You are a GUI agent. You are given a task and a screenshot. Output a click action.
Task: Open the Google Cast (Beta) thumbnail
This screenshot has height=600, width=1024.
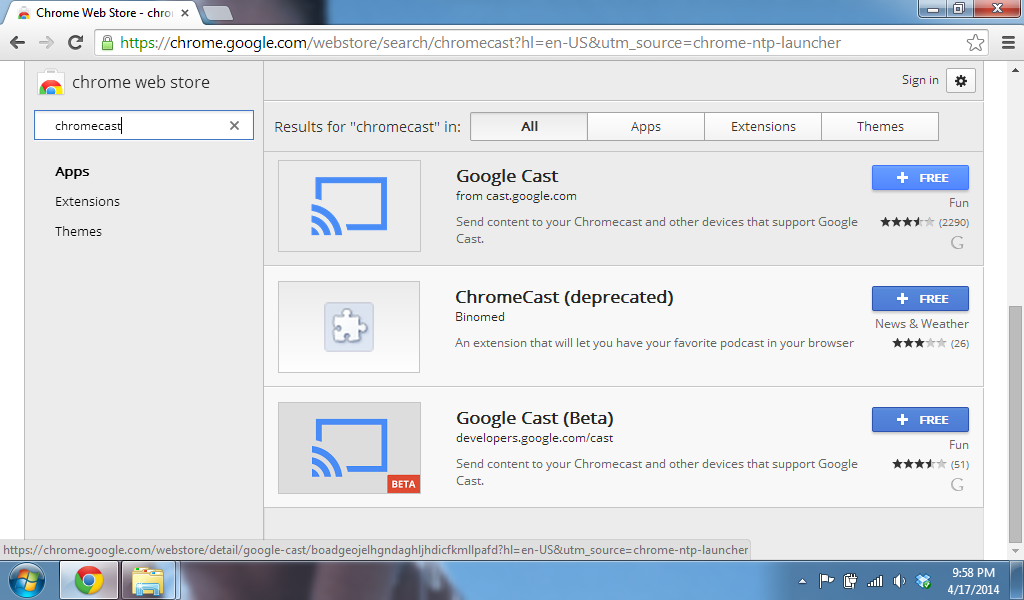coord(349,448)
